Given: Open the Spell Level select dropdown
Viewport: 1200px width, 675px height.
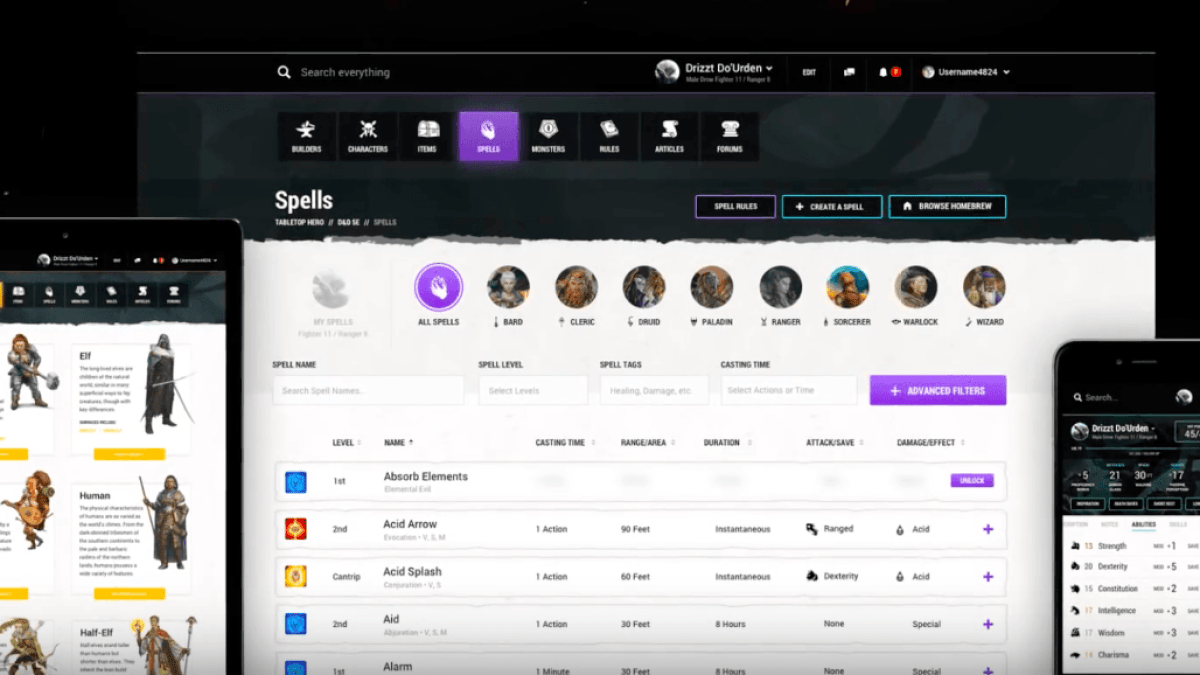Looking at the screenshot, I should tap(533, 390).
